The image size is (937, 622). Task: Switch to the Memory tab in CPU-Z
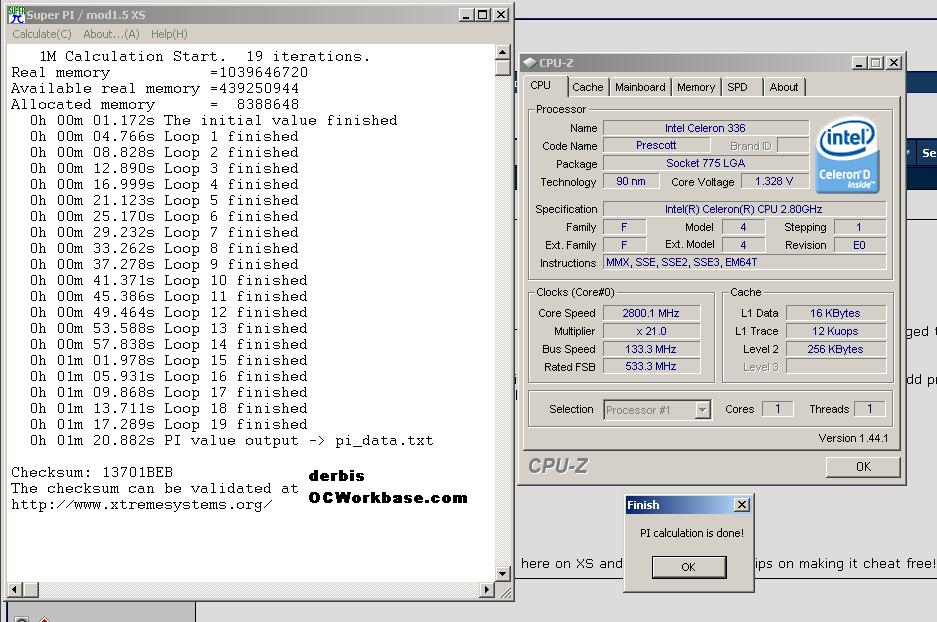(x=696, y=87)
